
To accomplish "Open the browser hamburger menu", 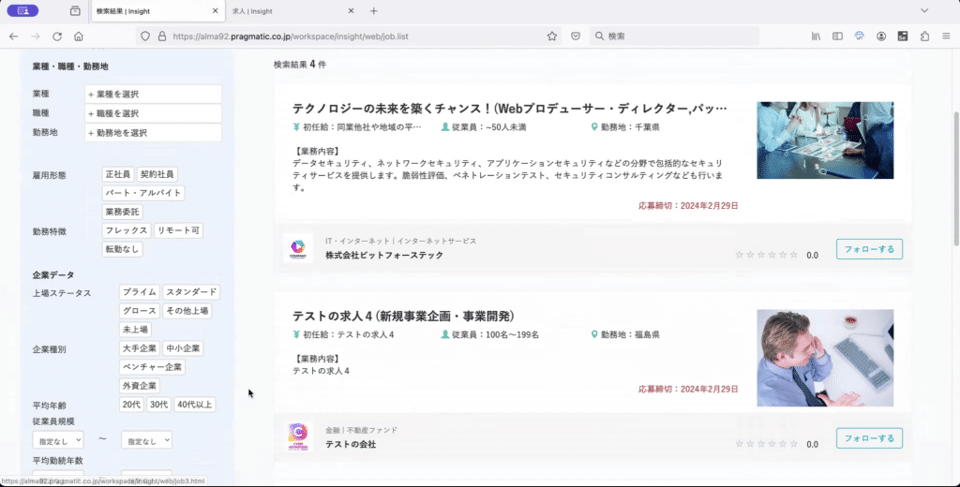I will point(946,36).
